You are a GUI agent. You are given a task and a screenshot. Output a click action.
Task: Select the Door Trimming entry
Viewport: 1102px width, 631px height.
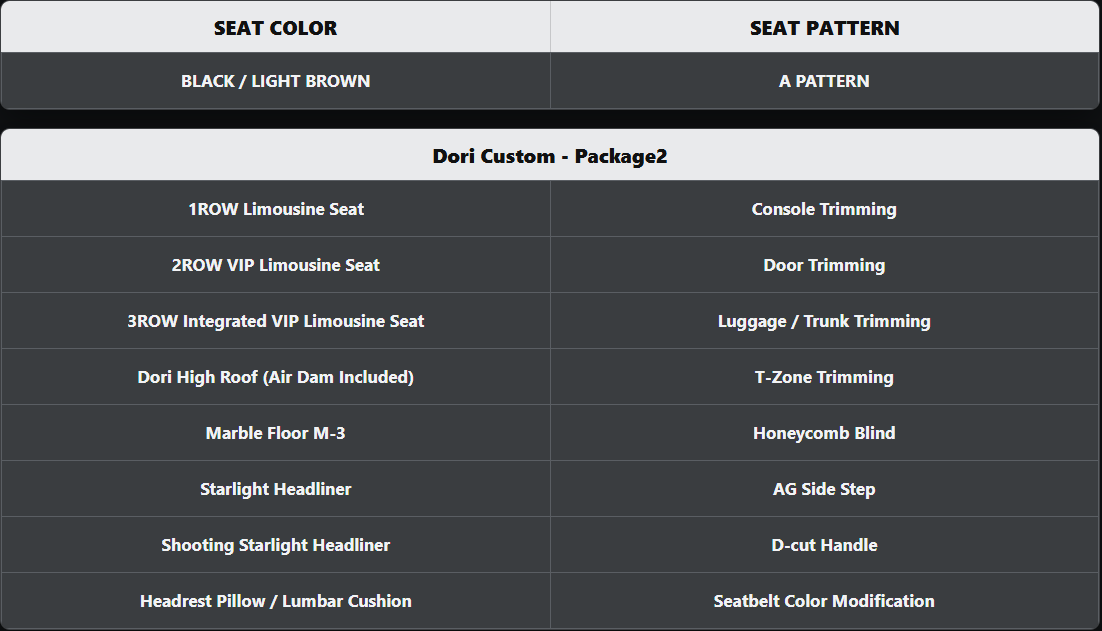824,265
